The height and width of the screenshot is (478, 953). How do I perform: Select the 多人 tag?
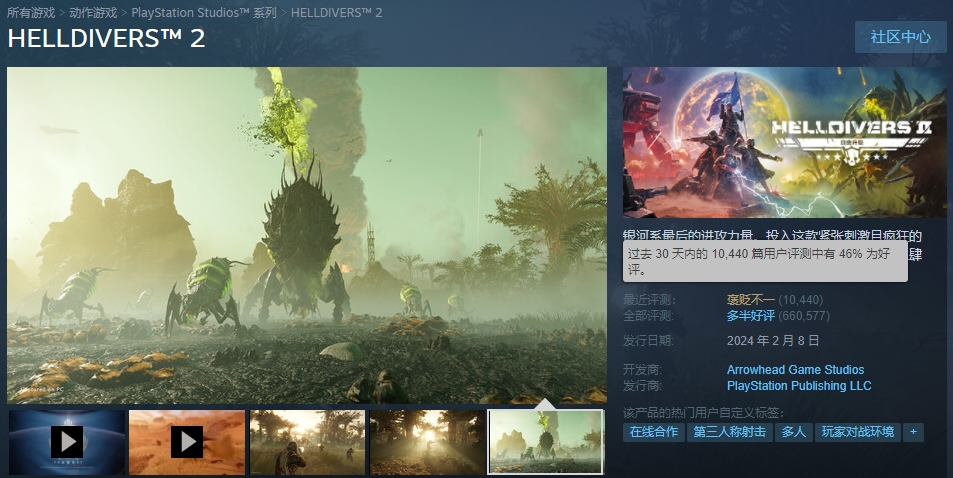tap(793, 432)
